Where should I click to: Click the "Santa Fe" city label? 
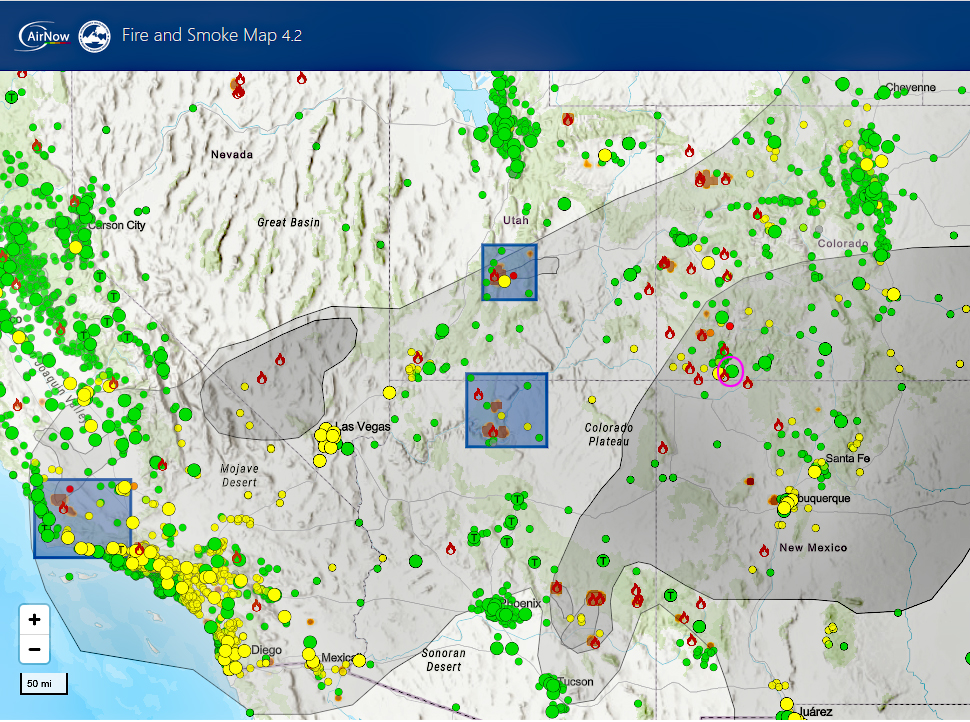coord(848,458)
